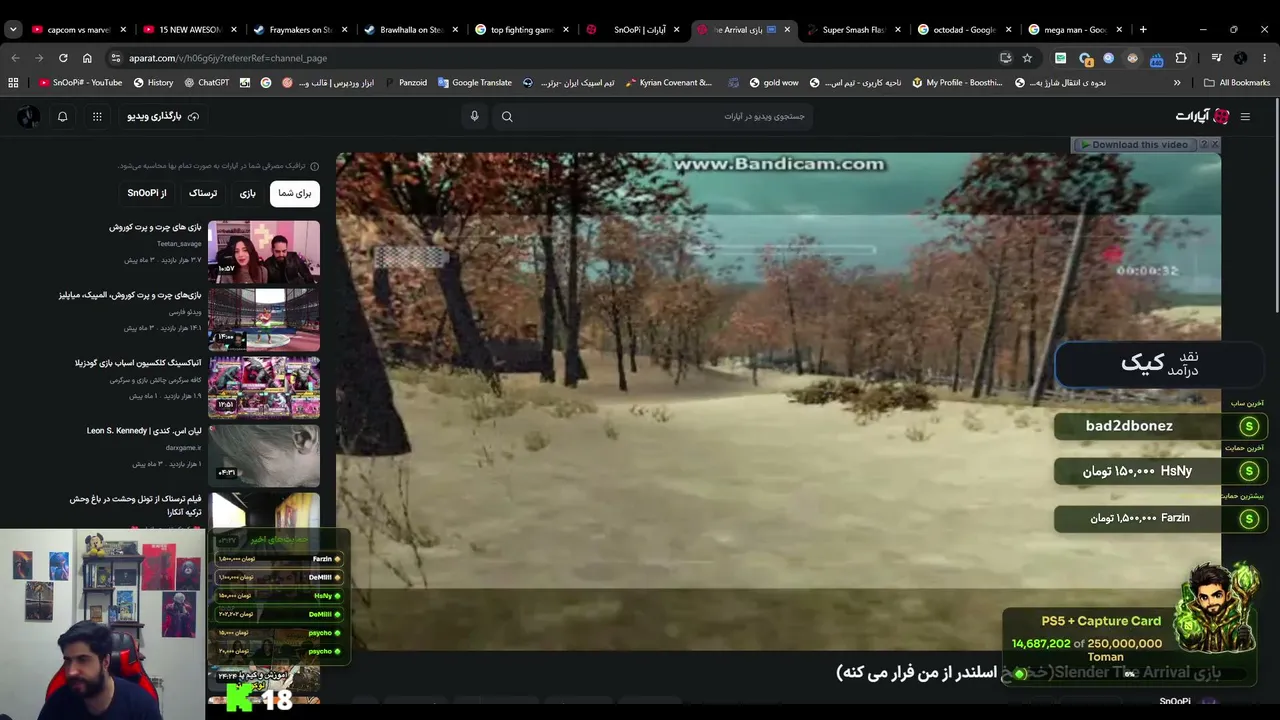1280x720 pixels.
Task: Open the All Bookmarks folder
Action: 1237,83
